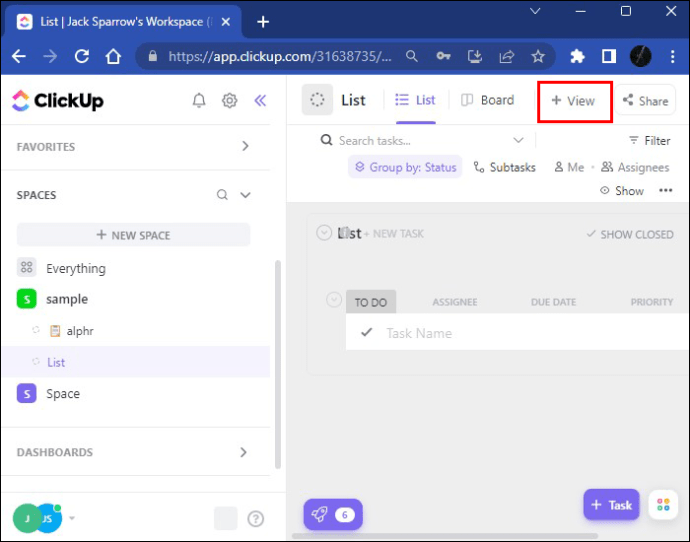
Task: Click the share page icon in address bar
Action: tap(506, 56)
